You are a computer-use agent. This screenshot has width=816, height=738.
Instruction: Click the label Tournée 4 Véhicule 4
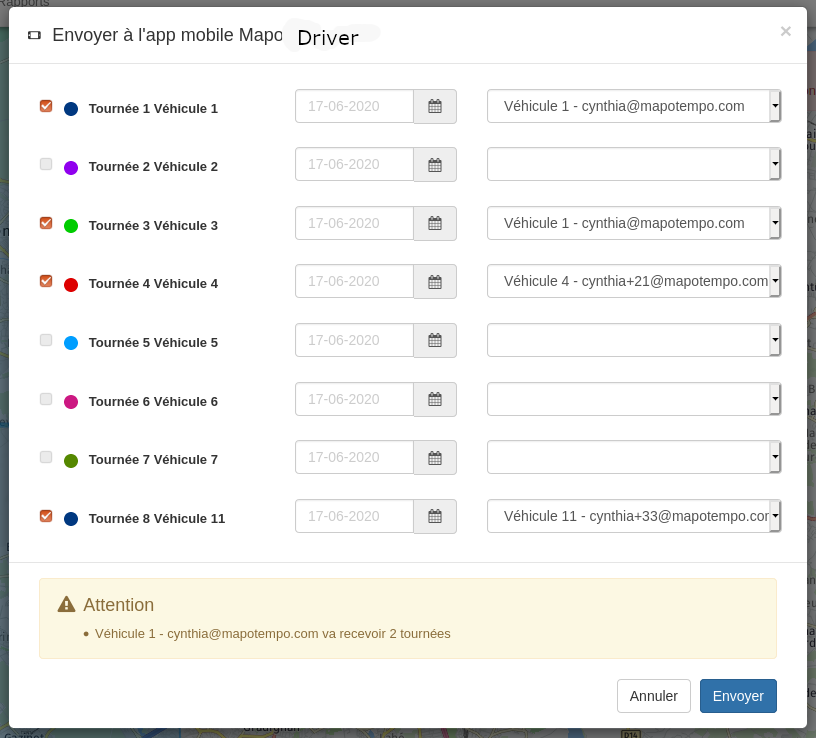(x=153, y=284)
